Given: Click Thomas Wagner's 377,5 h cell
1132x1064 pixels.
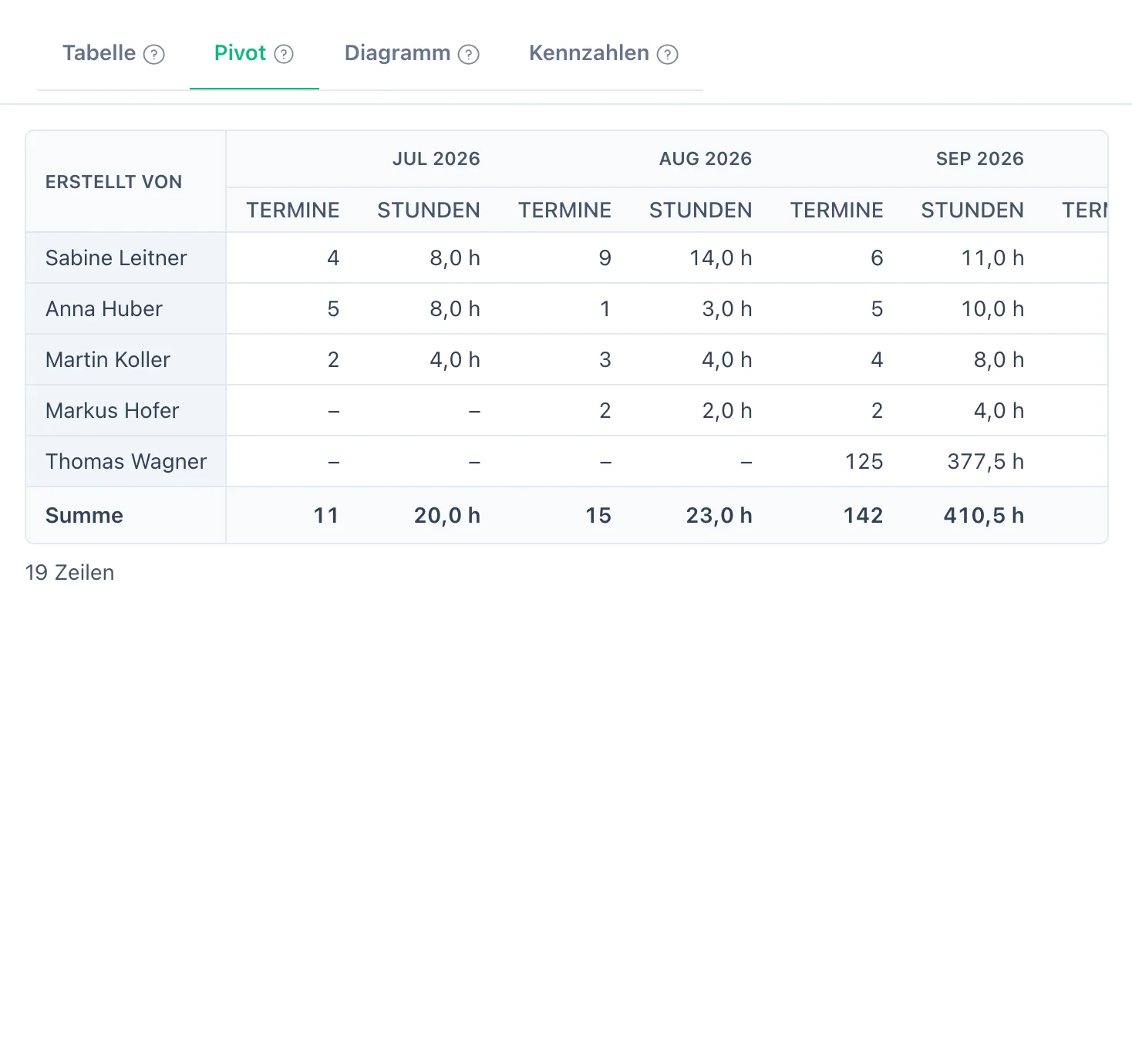Looking at the screenshot, I should [x=985, y=461].
